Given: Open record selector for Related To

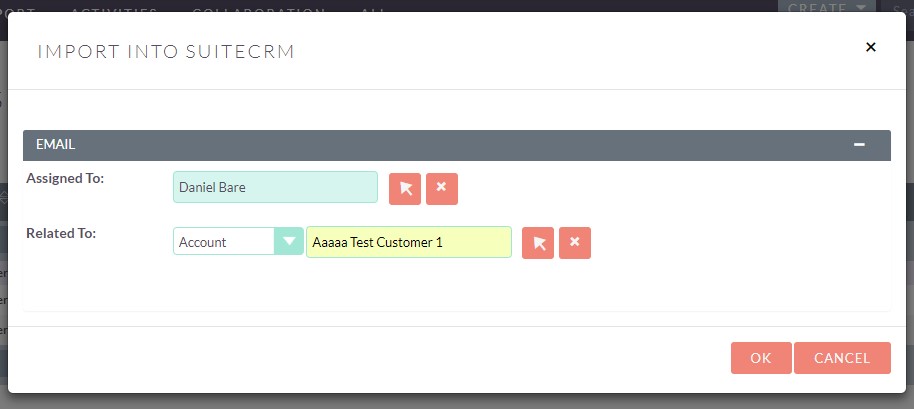Looking at the screenshot, I should coord(537,243).
